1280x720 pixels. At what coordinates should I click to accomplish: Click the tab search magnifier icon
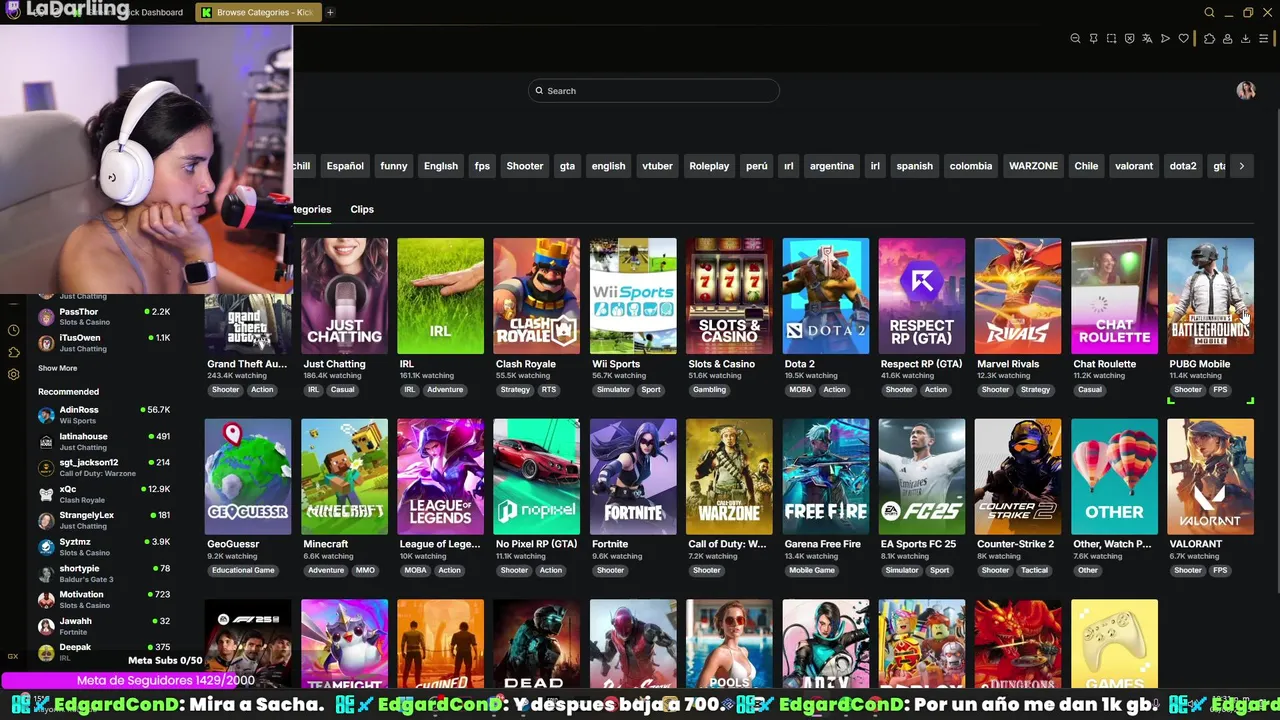pyautogui.click(x=1209, y=13)
